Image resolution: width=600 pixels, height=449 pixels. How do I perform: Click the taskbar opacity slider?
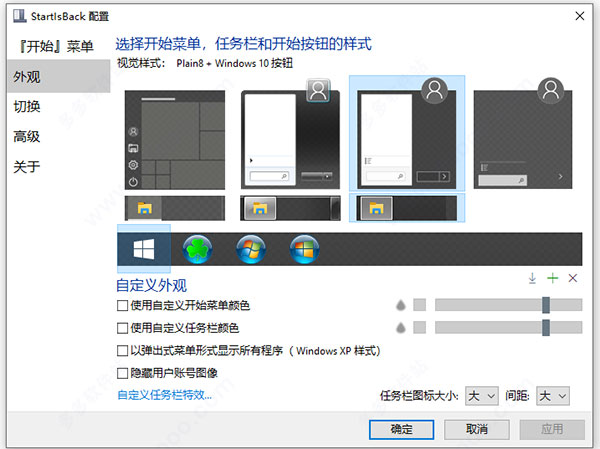click(x=509, y=328)
